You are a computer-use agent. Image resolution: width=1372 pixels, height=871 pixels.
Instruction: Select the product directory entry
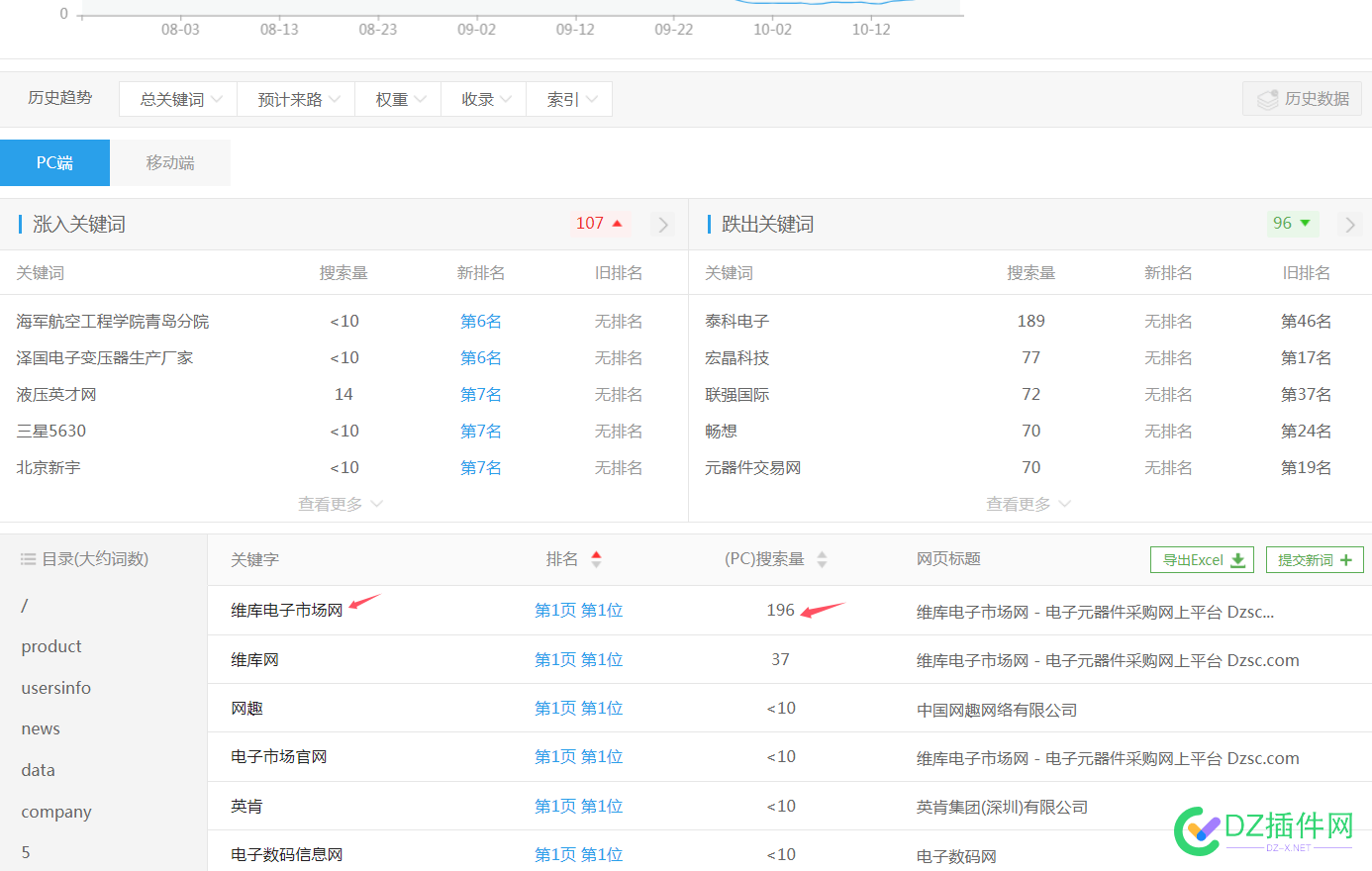[x=51, y=646]
